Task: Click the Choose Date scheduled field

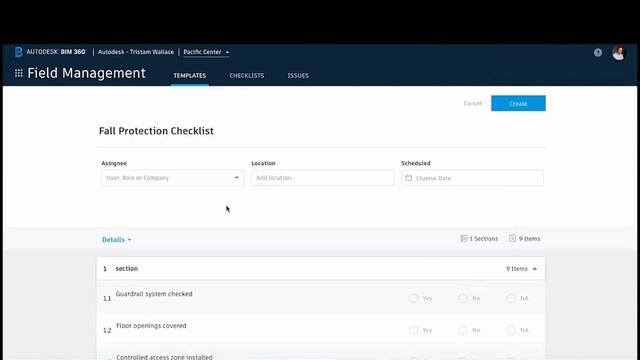Action: (472, 178)
